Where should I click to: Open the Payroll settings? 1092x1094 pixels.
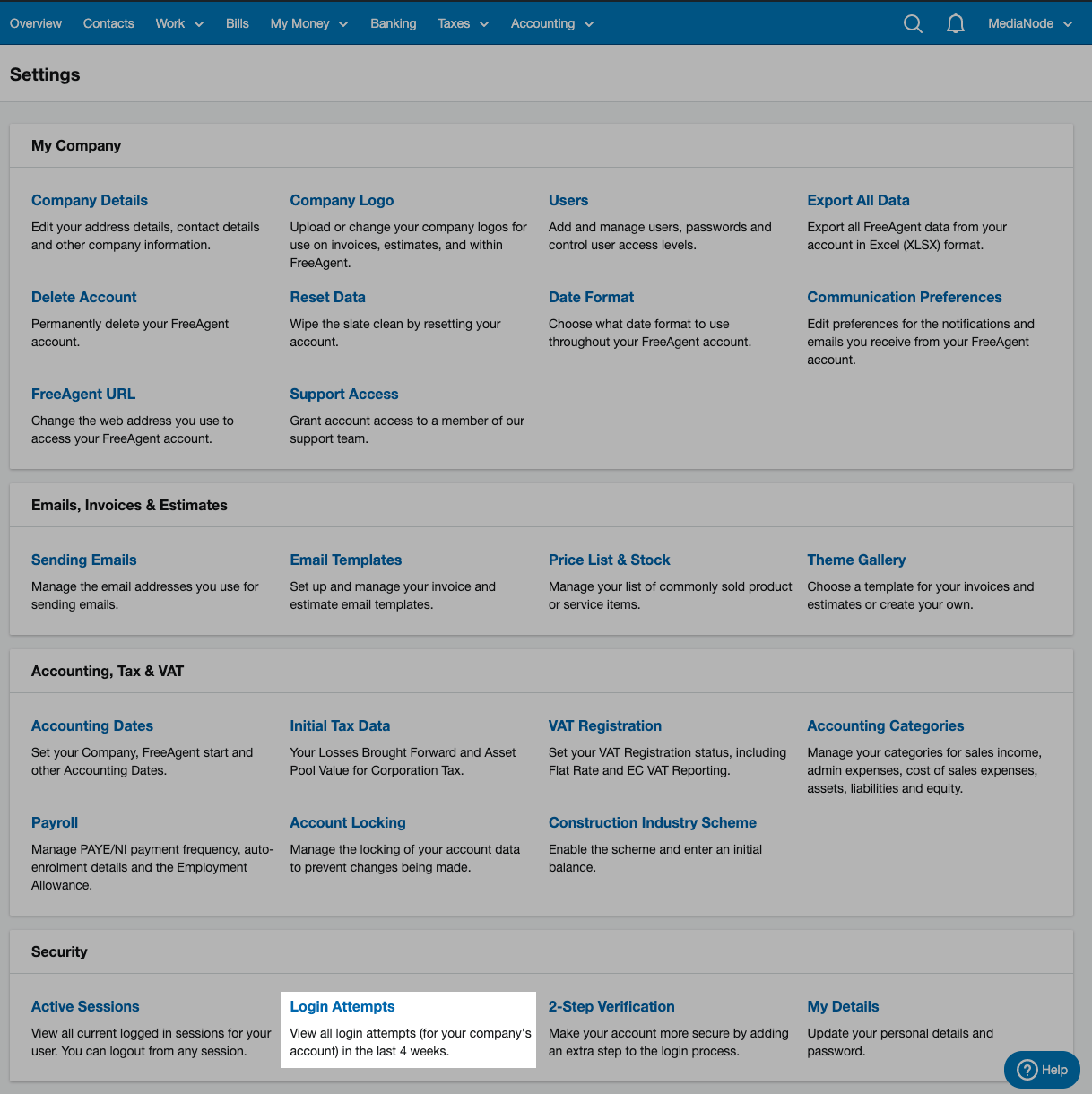coord(55,822)
